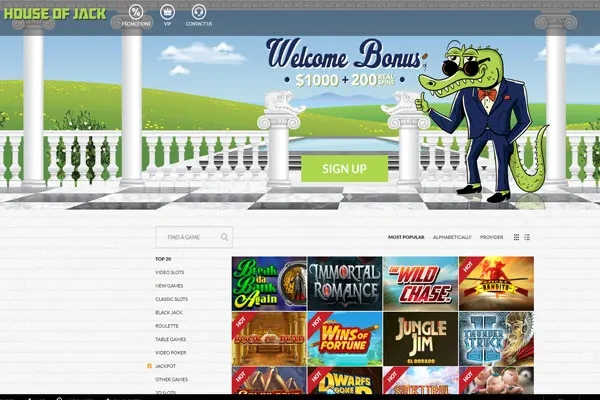Select Video Slots category
This screenshot has width=600, height=400.
pyautogui.click(x=169, y=272)
